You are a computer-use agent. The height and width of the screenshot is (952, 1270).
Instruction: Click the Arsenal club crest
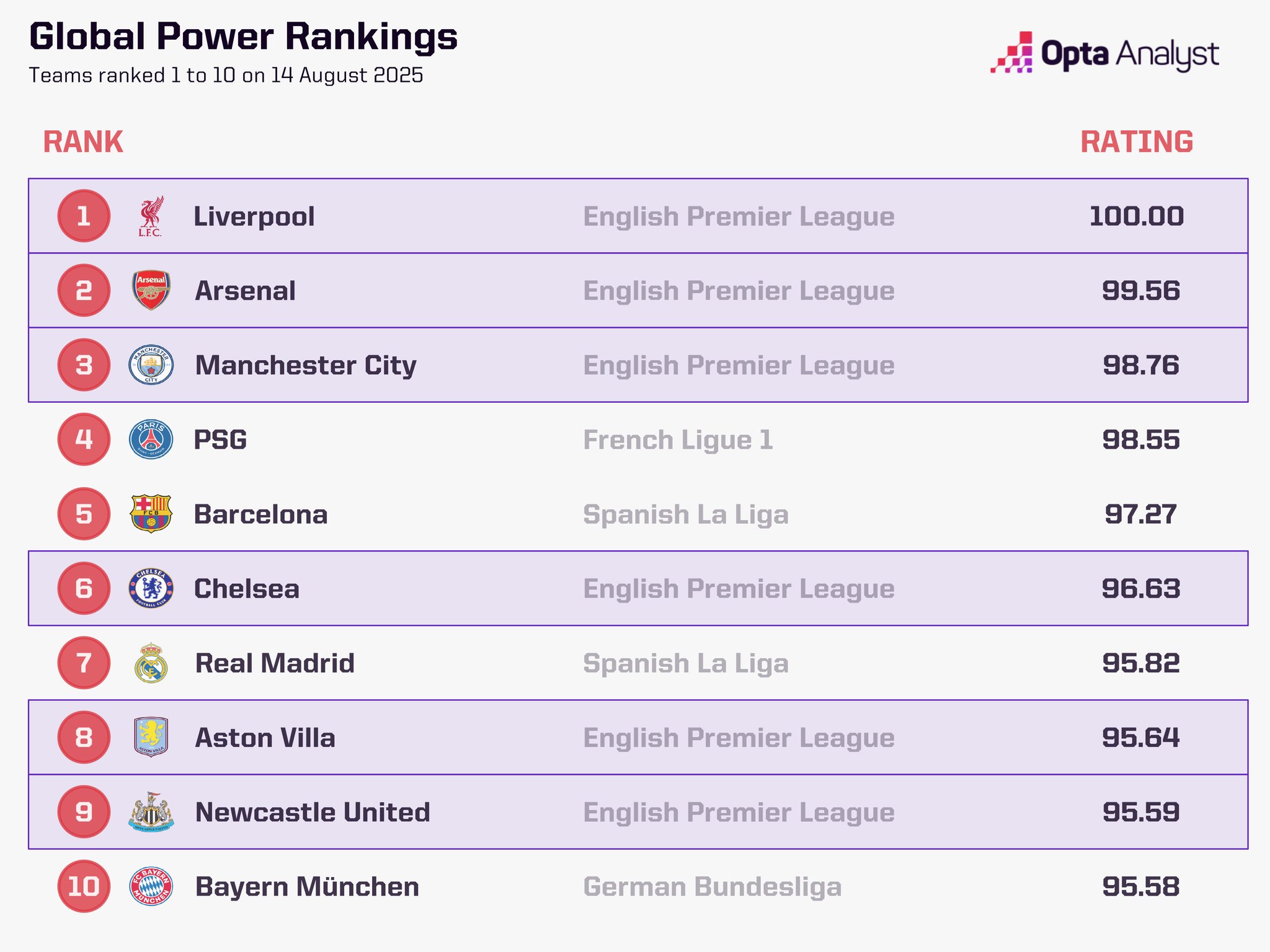(151, 290)
